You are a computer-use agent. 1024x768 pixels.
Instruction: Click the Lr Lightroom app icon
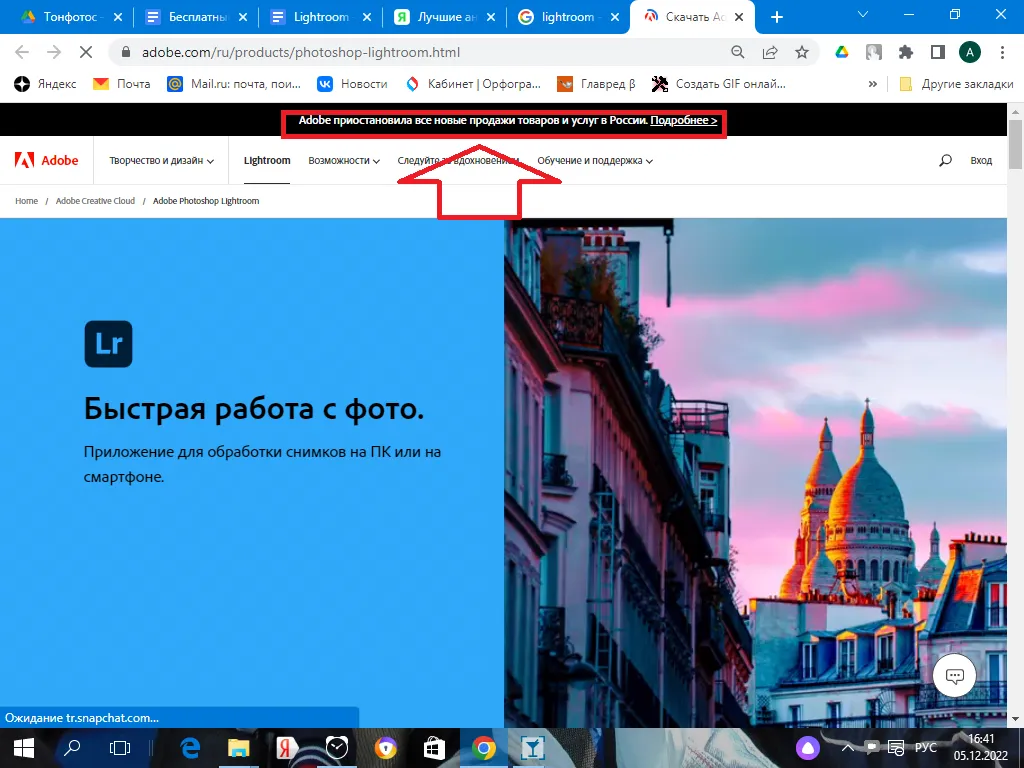point(108,344)
